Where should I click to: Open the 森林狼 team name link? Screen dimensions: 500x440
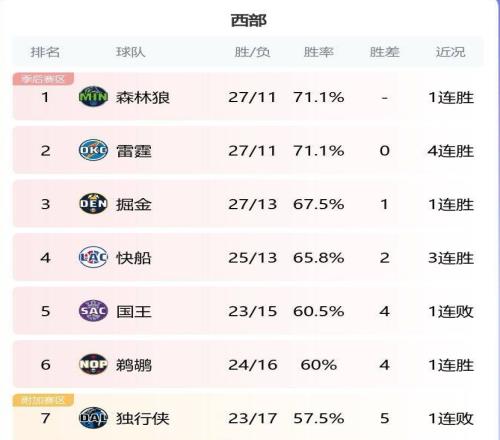[x=143, y=98]
